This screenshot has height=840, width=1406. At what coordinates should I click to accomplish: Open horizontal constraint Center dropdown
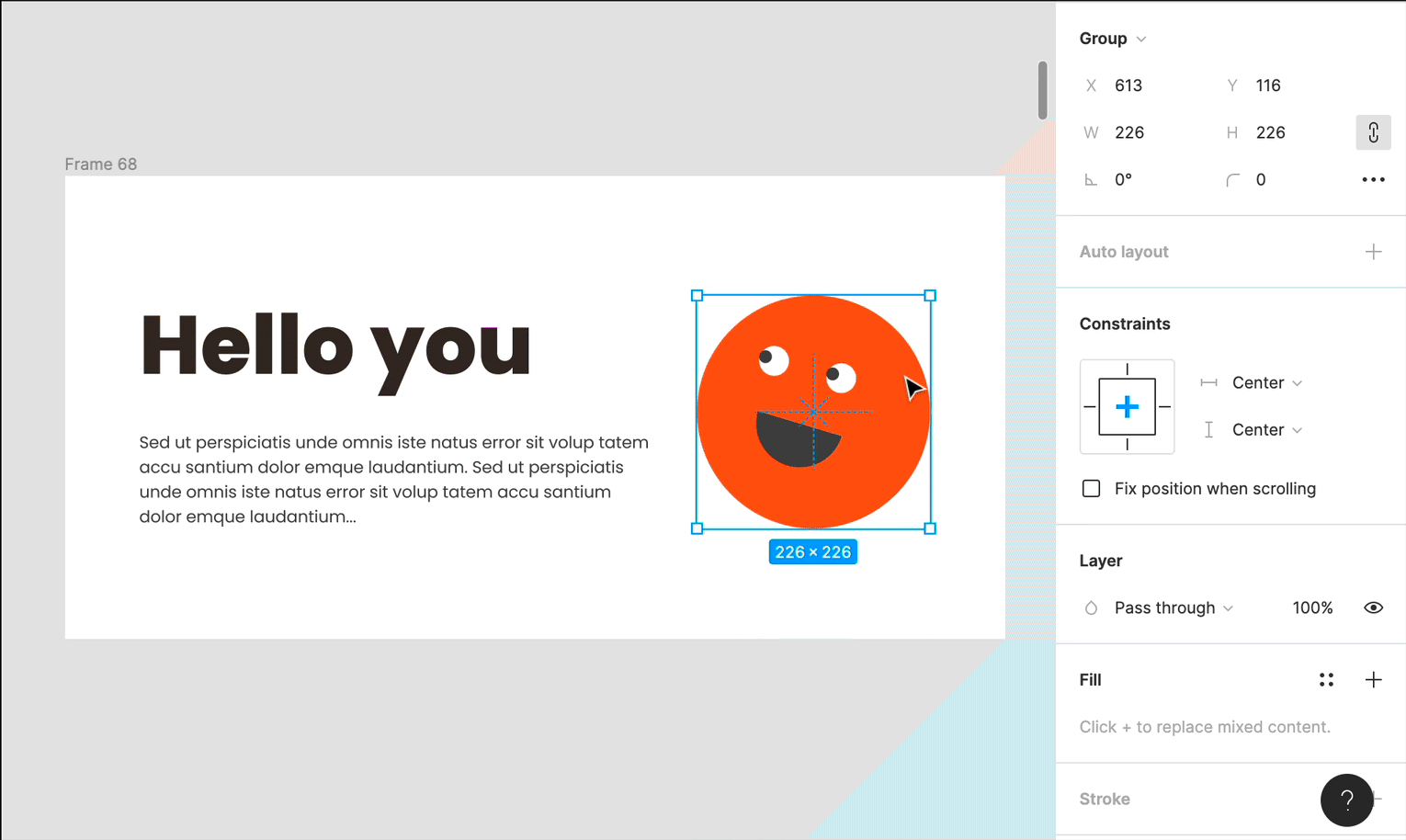tap(1266, 383)
